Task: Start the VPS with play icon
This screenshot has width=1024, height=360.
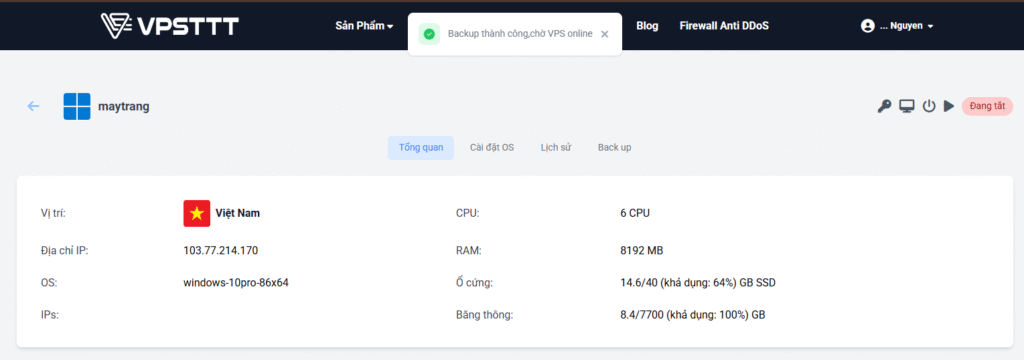Action: tap(949, 106)
